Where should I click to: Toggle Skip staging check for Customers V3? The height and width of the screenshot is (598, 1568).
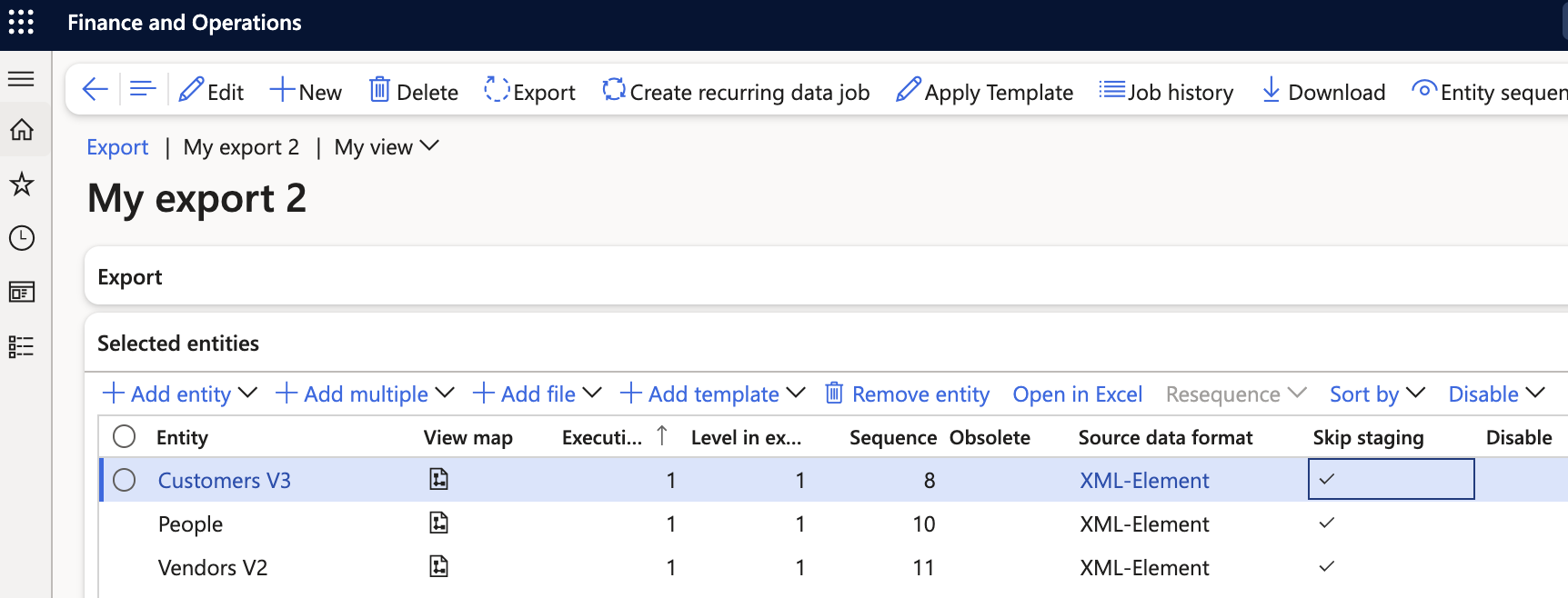[1327, 479]
